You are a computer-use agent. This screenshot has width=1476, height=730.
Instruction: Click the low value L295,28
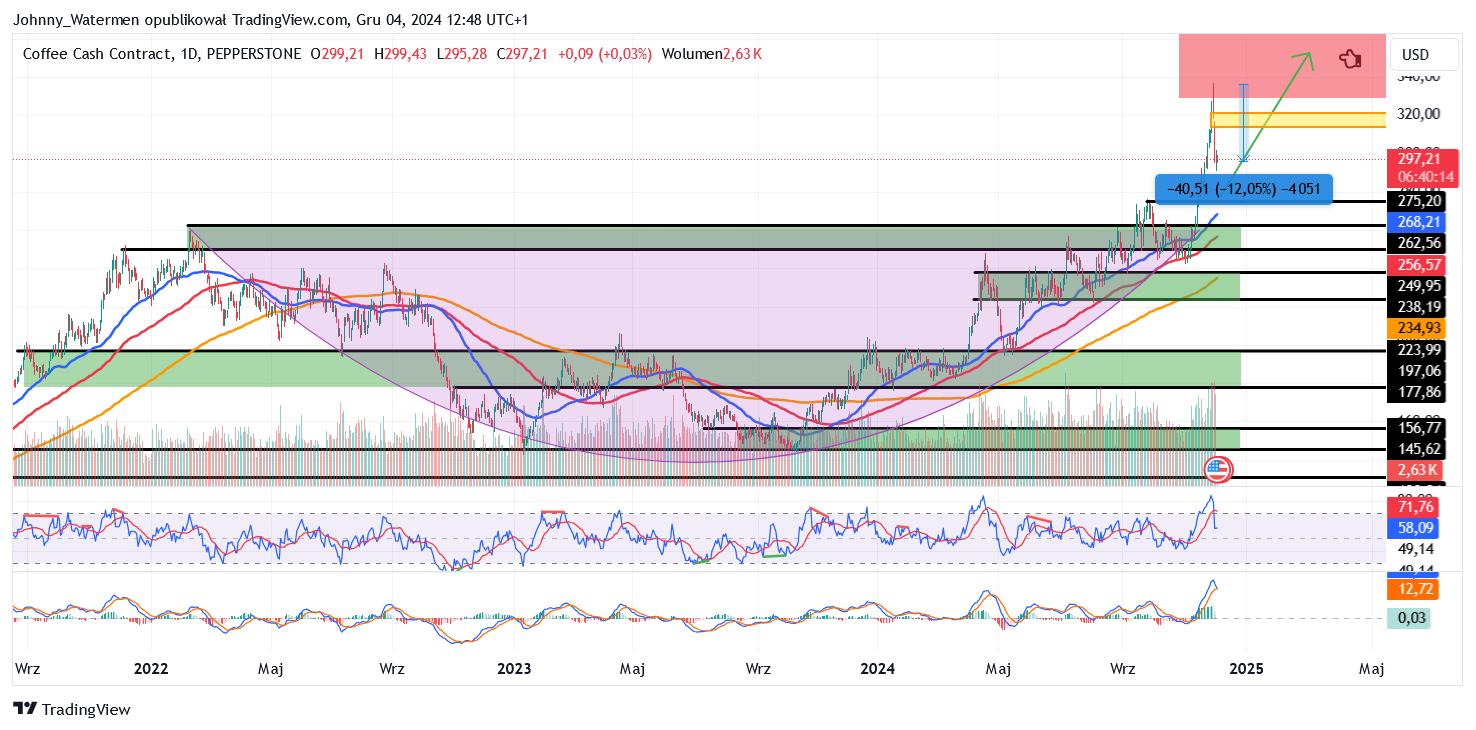[x=462, y=54]
